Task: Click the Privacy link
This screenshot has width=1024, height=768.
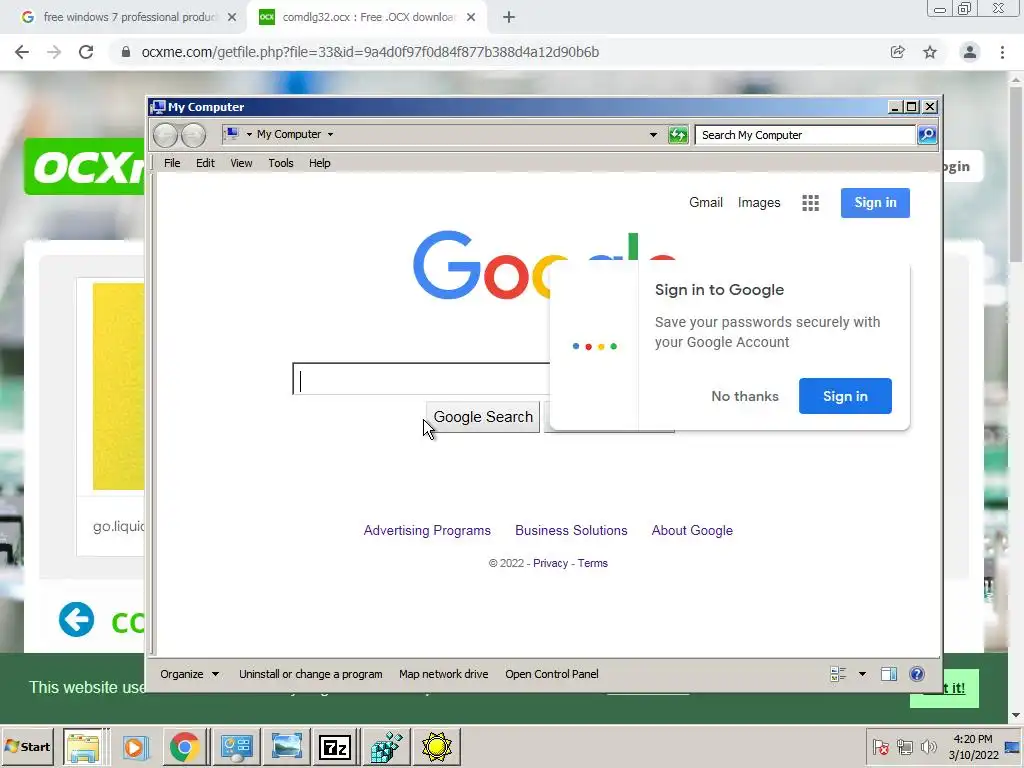Action: pos(551,563)
